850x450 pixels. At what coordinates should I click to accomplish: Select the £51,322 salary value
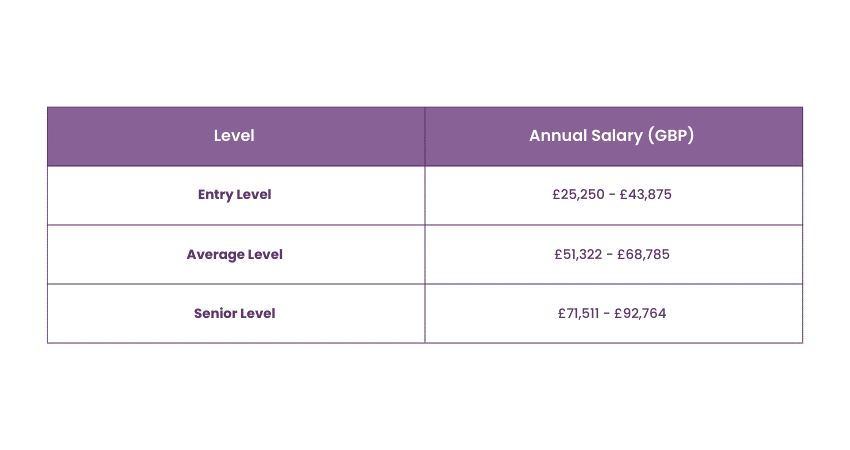[579, 254]
